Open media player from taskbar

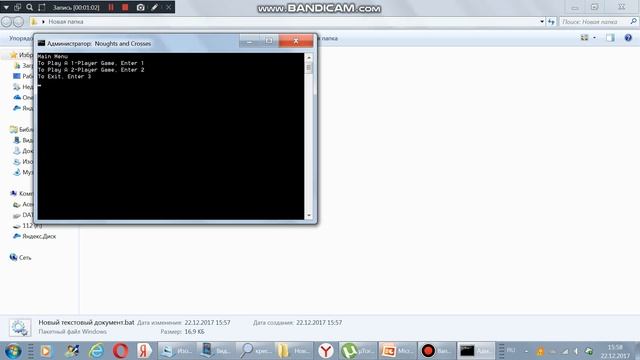coord(46,351)
